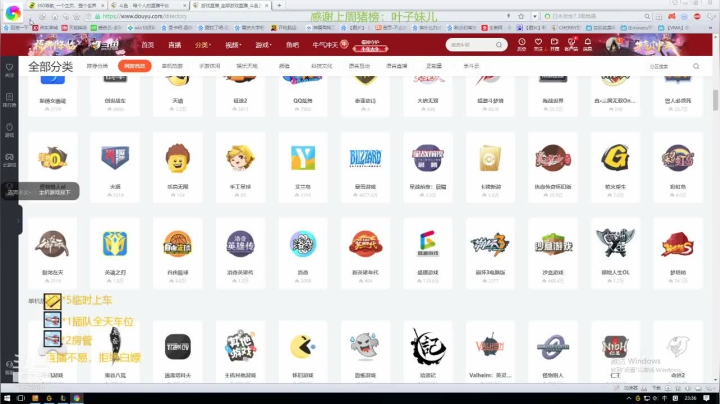Open the 天谕 game category
The width and height of the screenshot is (720, 404).
click(x=178, y=95)
